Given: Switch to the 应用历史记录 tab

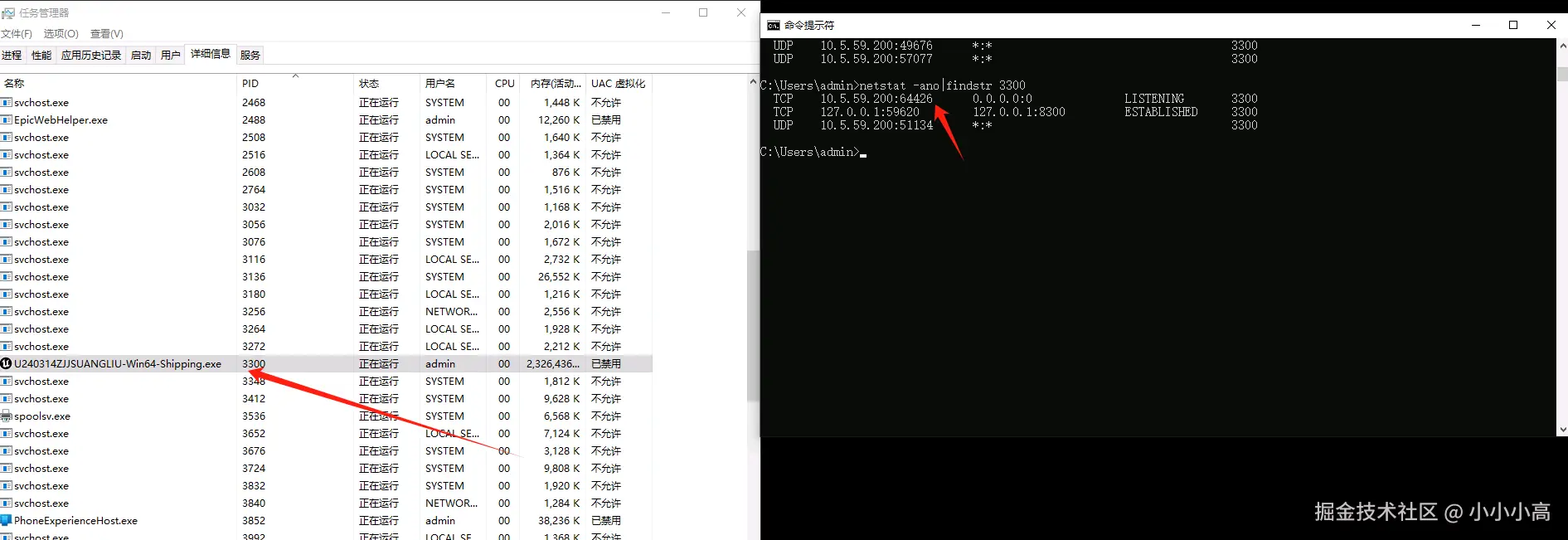Looking at the screenshot, I should pyautogui.click(x=91, y=56).
